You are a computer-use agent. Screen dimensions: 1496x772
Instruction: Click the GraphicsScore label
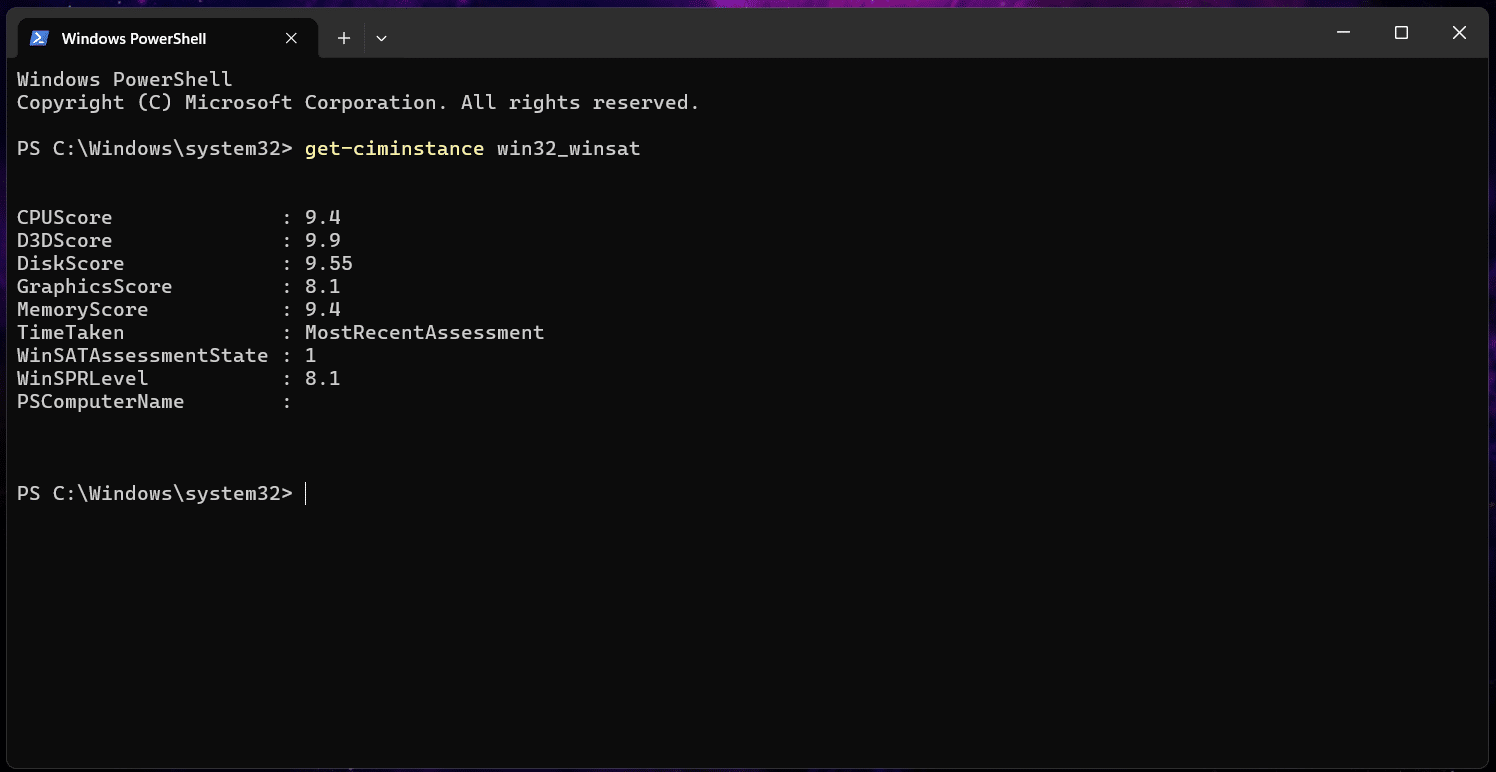pyautogui.click(x=95, y=287)
